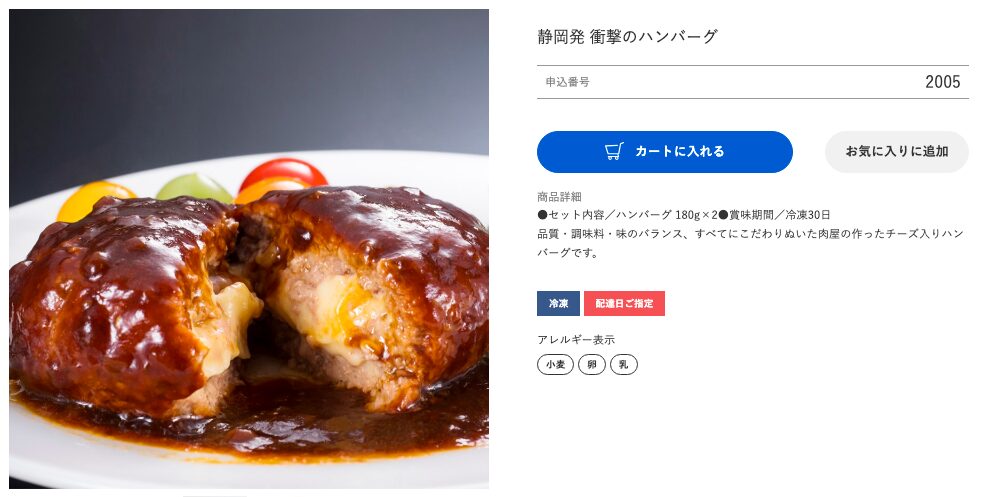Click the セット内容 ハンバーグ 180g×2 line
Viewport: 981px width, 497px height.
tap(627, 215)
